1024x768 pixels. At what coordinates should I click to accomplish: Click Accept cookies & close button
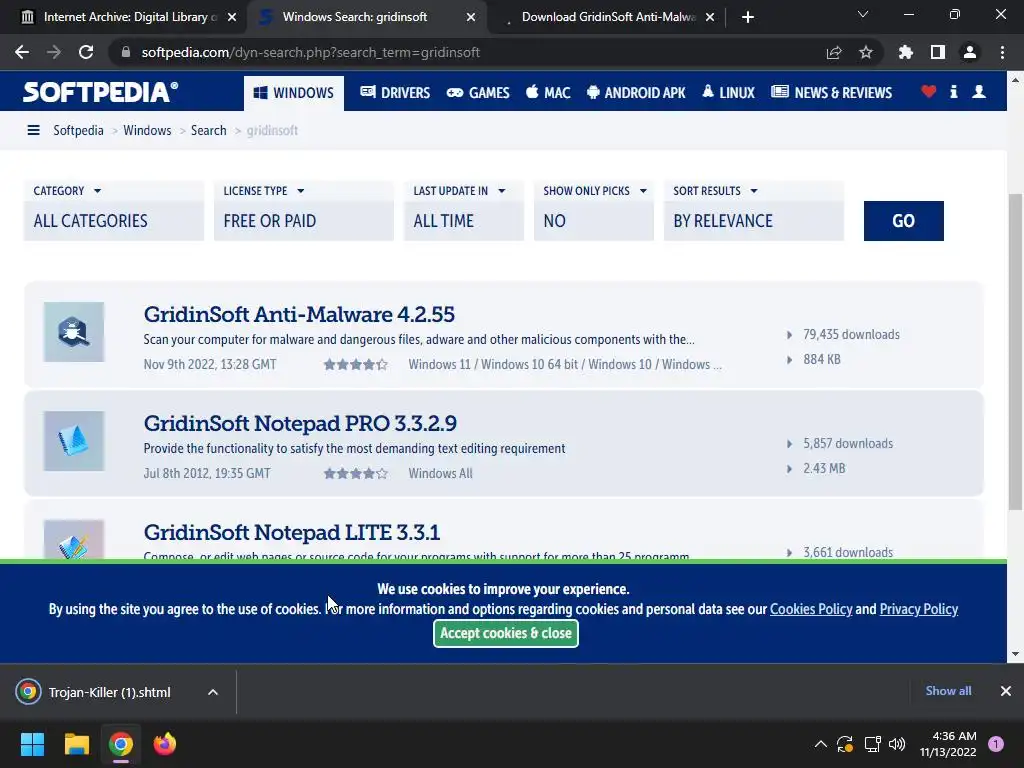[x=505, y=633]
